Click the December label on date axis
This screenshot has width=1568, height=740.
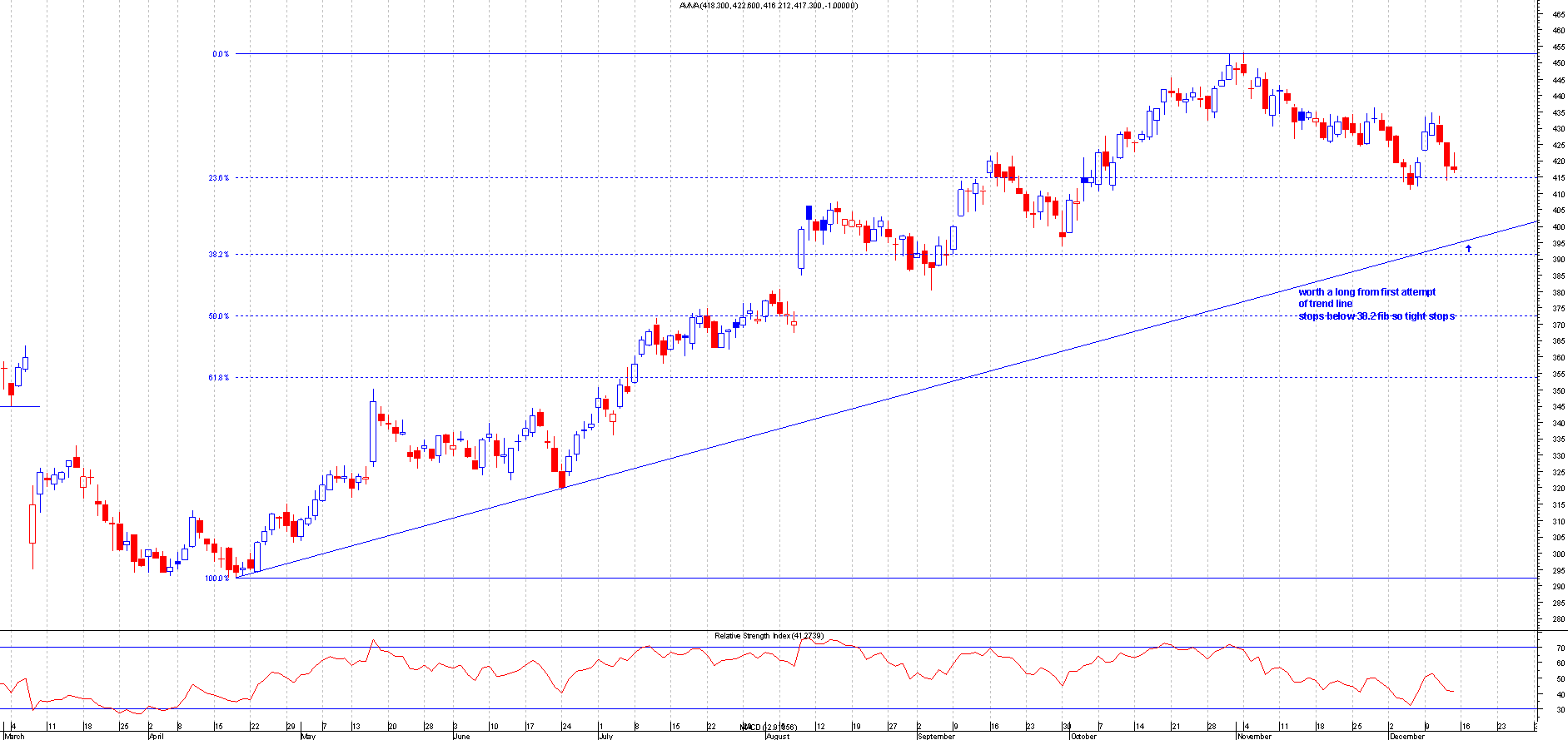[1407, 736]
